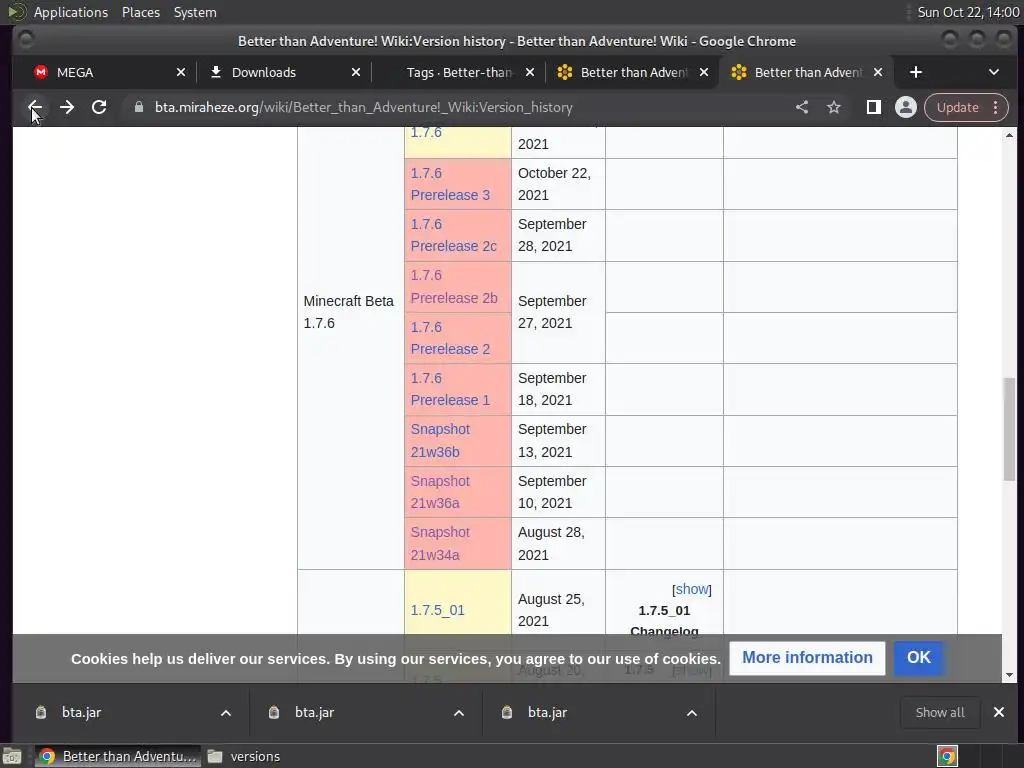Click scrollbar up arrow
The image size is (1024, 768).
coord(1009,135)
